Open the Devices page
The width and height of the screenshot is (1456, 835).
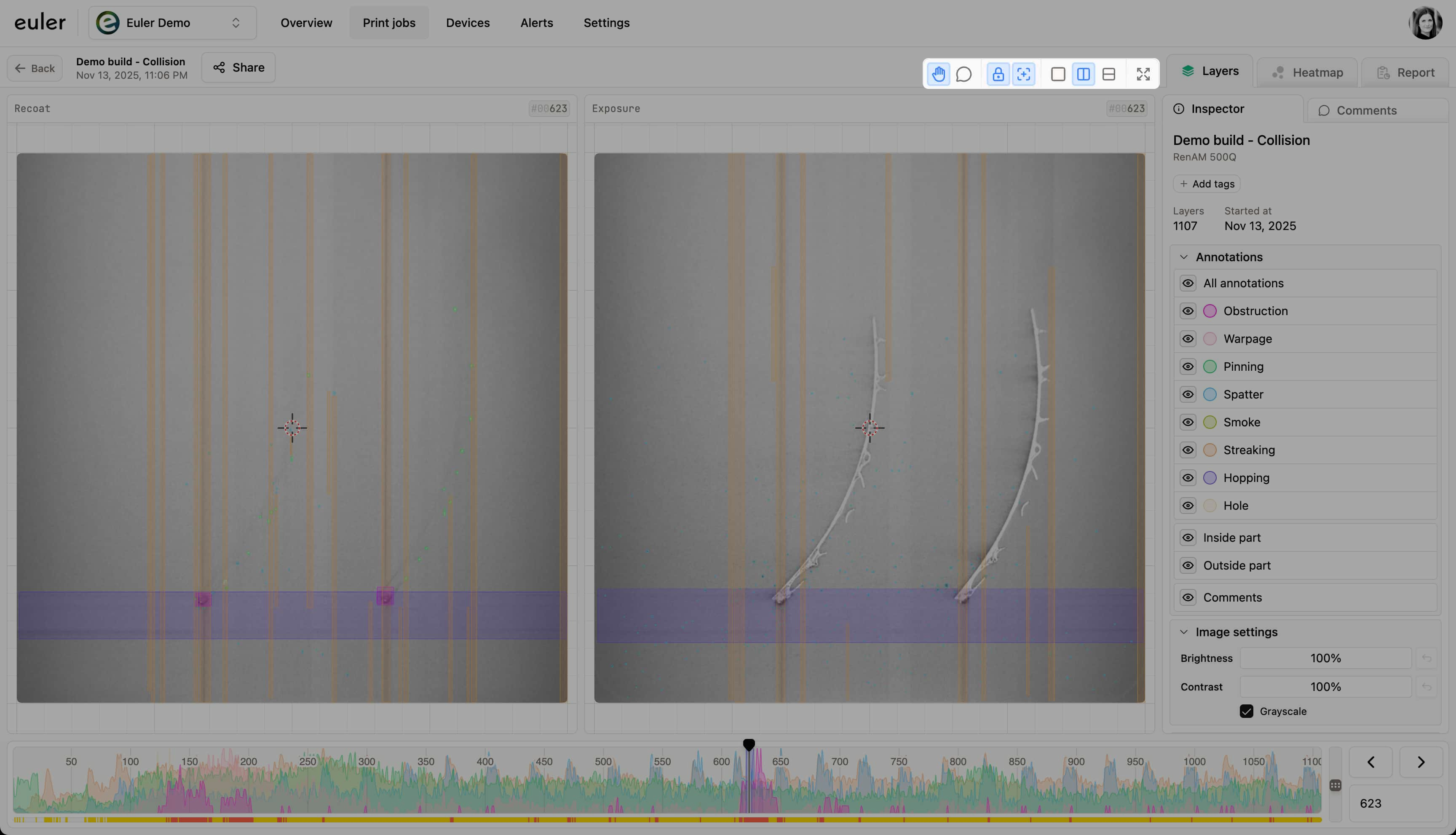pyautogui.click(x=467, y=22)
